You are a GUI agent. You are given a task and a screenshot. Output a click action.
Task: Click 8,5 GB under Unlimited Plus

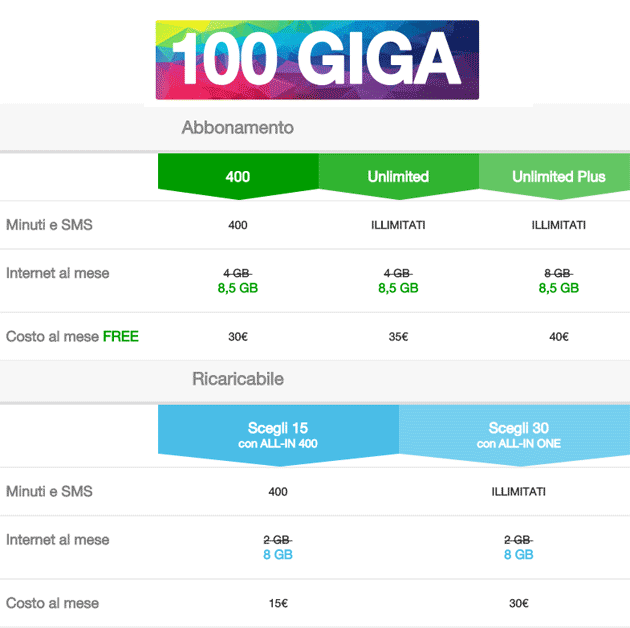tap(558, 288)
